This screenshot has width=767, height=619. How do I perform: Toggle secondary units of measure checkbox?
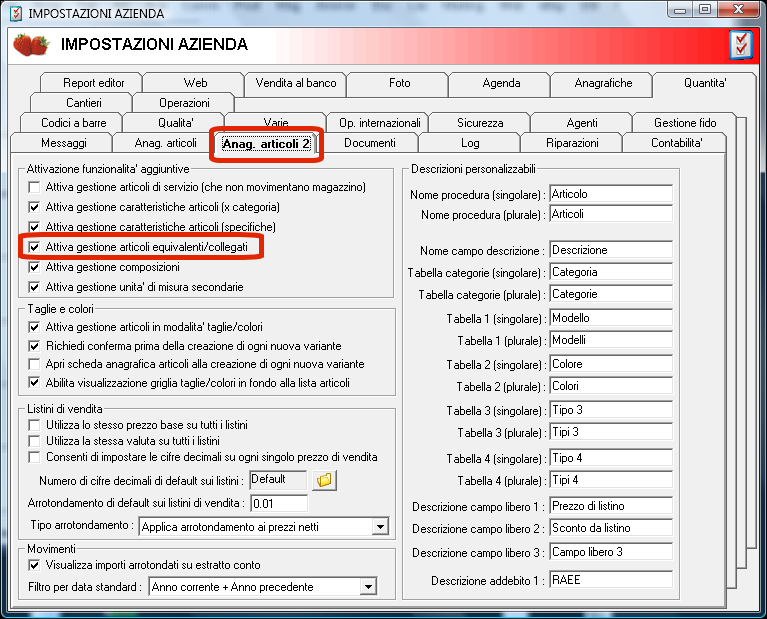point(34,287)
